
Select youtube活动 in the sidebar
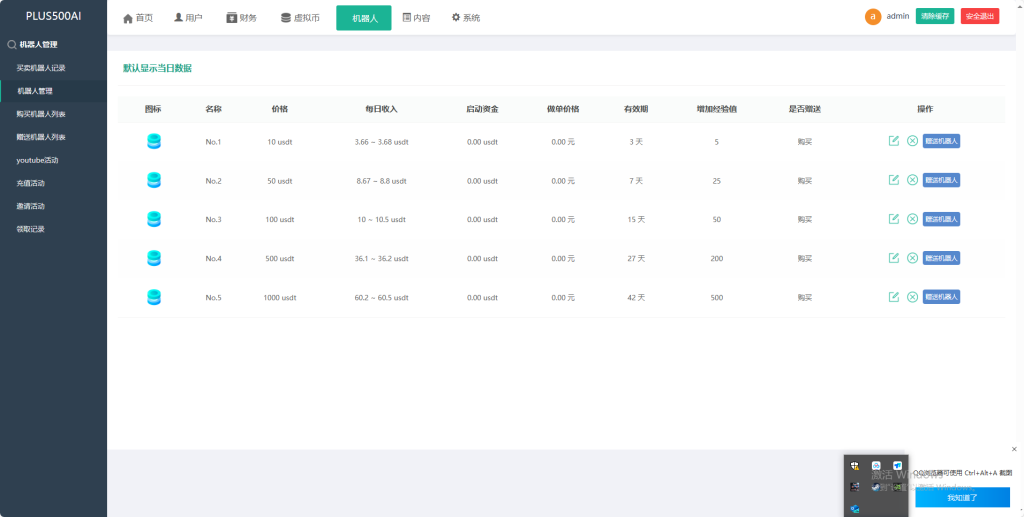(x=38, y=160)
